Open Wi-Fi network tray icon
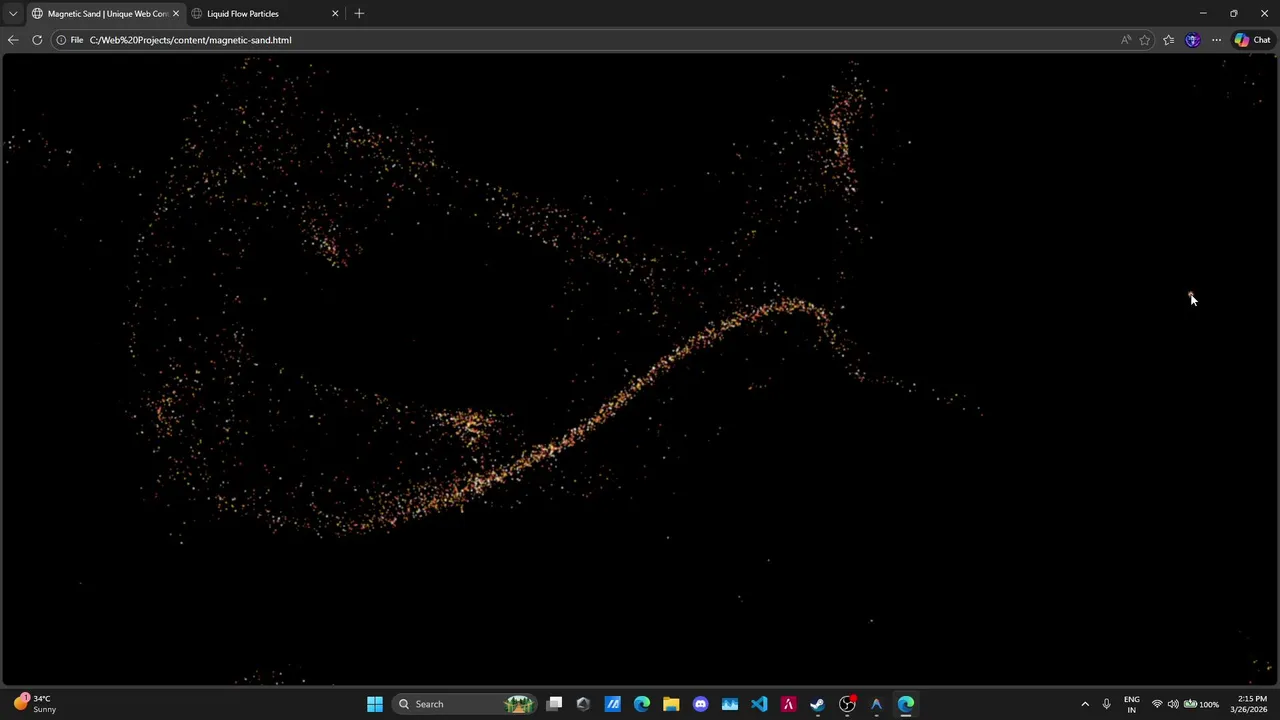This screenshot has height=720, width=1280. (x=1157, y=704)
